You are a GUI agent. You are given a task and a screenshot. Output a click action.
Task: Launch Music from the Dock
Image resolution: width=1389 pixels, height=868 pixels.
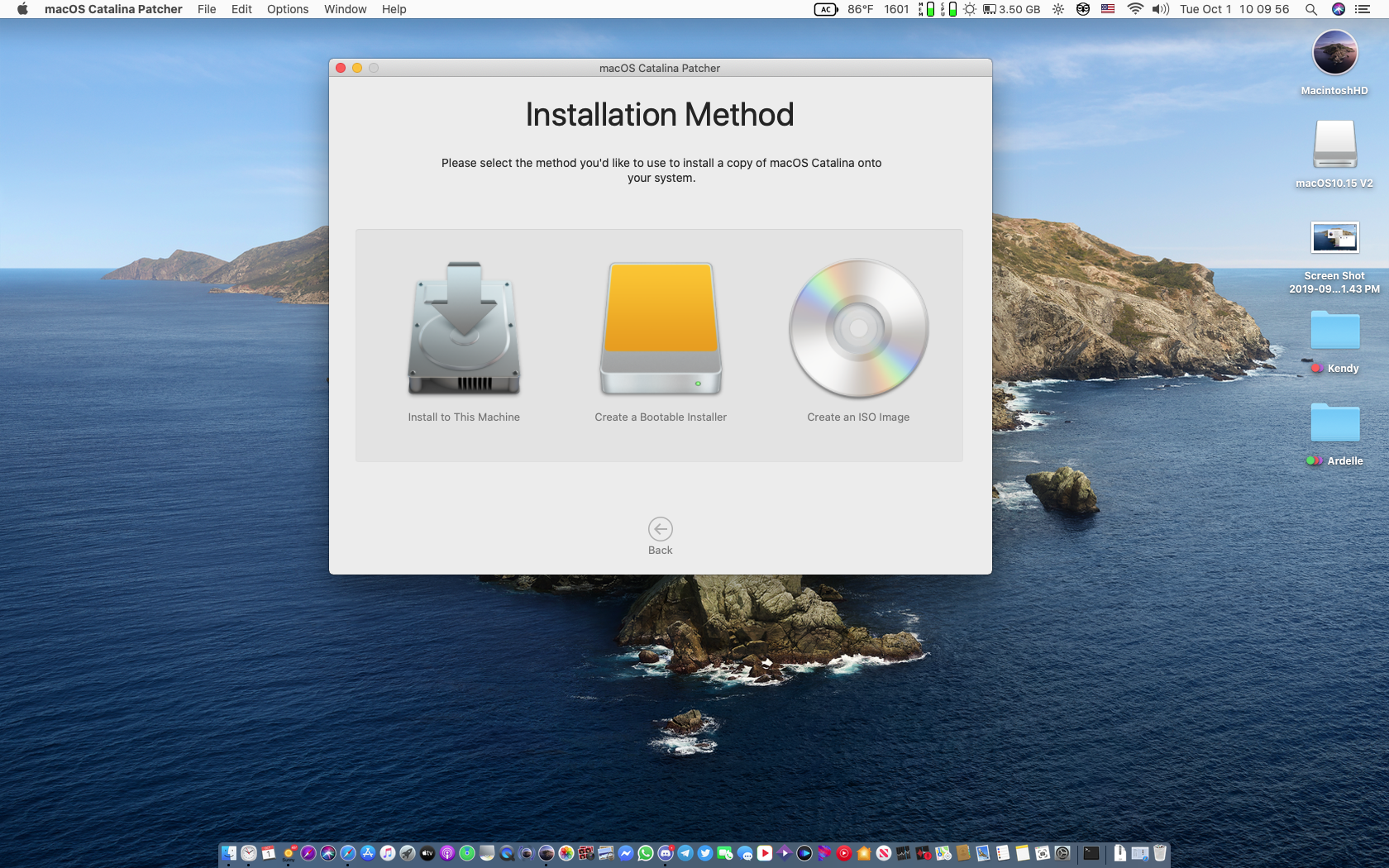point(388,853)
